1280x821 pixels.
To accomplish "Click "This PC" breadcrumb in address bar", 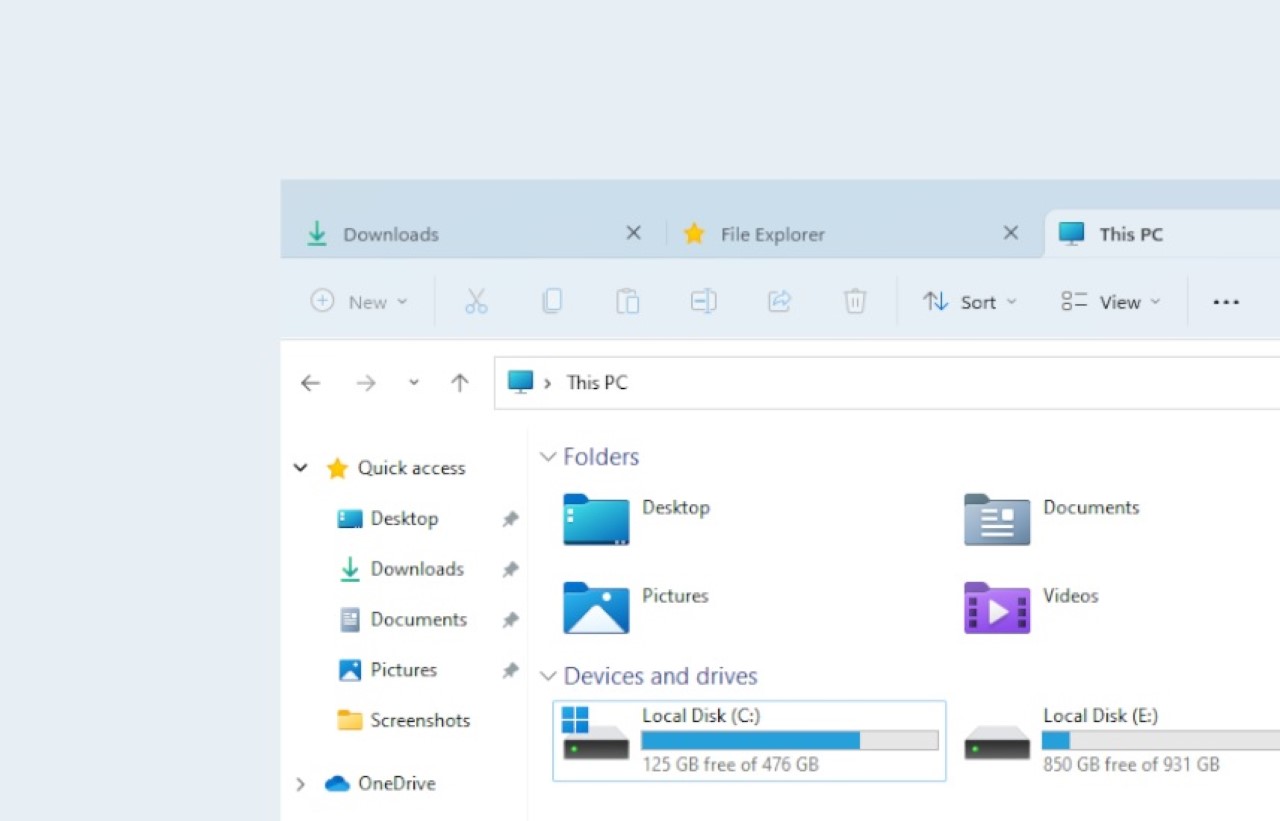I will (597, 383).
